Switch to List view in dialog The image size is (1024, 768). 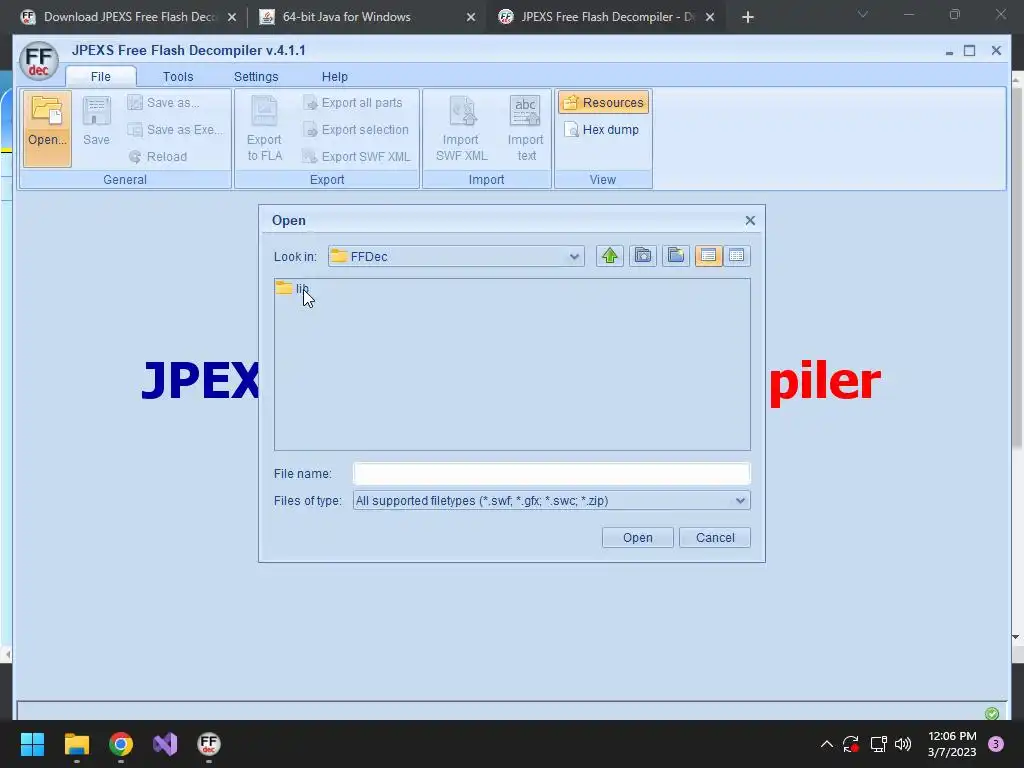[x=709, y=256]
